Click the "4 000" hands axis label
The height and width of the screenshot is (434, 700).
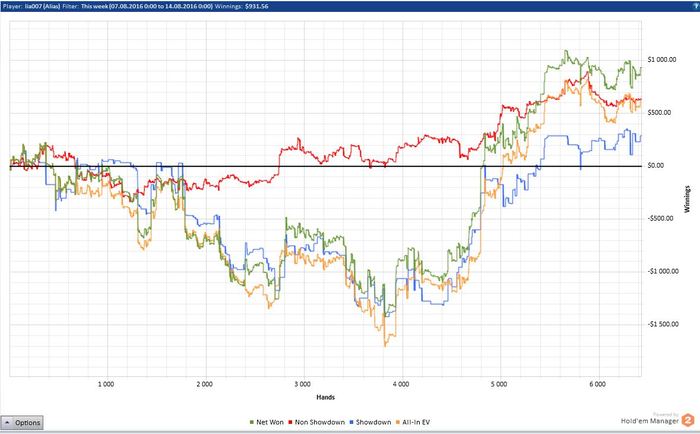401,384
